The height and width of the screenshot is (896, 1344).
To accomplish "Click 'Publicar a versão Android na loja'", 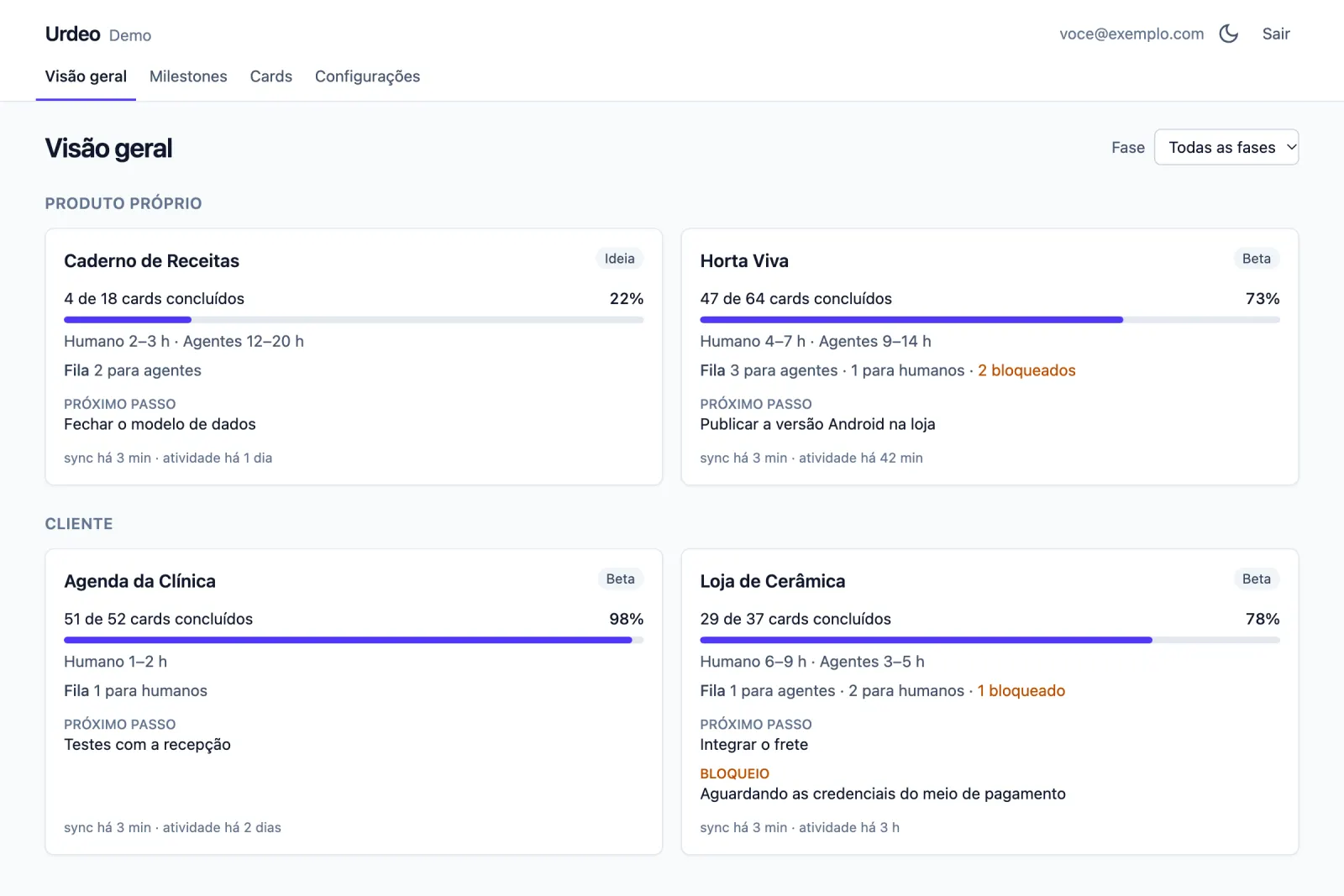I will pos(817,424).
